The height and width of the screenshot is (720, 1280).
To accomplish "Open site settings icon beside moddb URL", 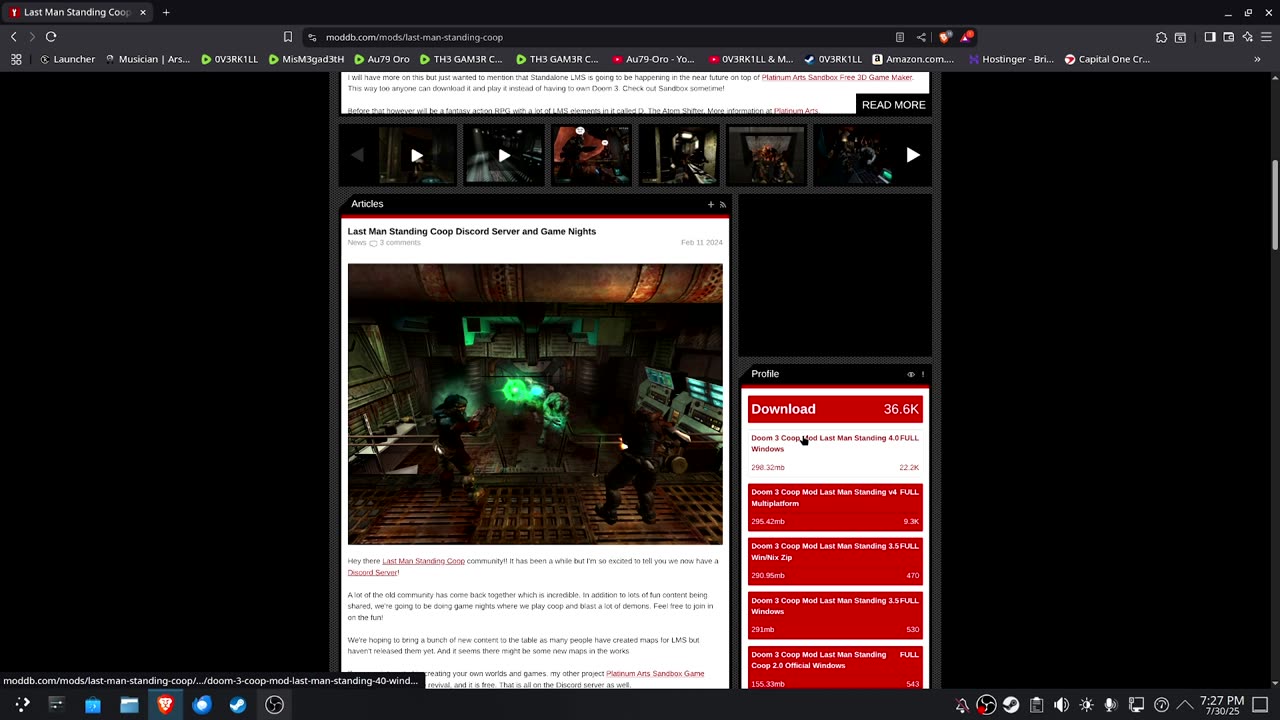I will pyautogui.click(x=312, y=37).
